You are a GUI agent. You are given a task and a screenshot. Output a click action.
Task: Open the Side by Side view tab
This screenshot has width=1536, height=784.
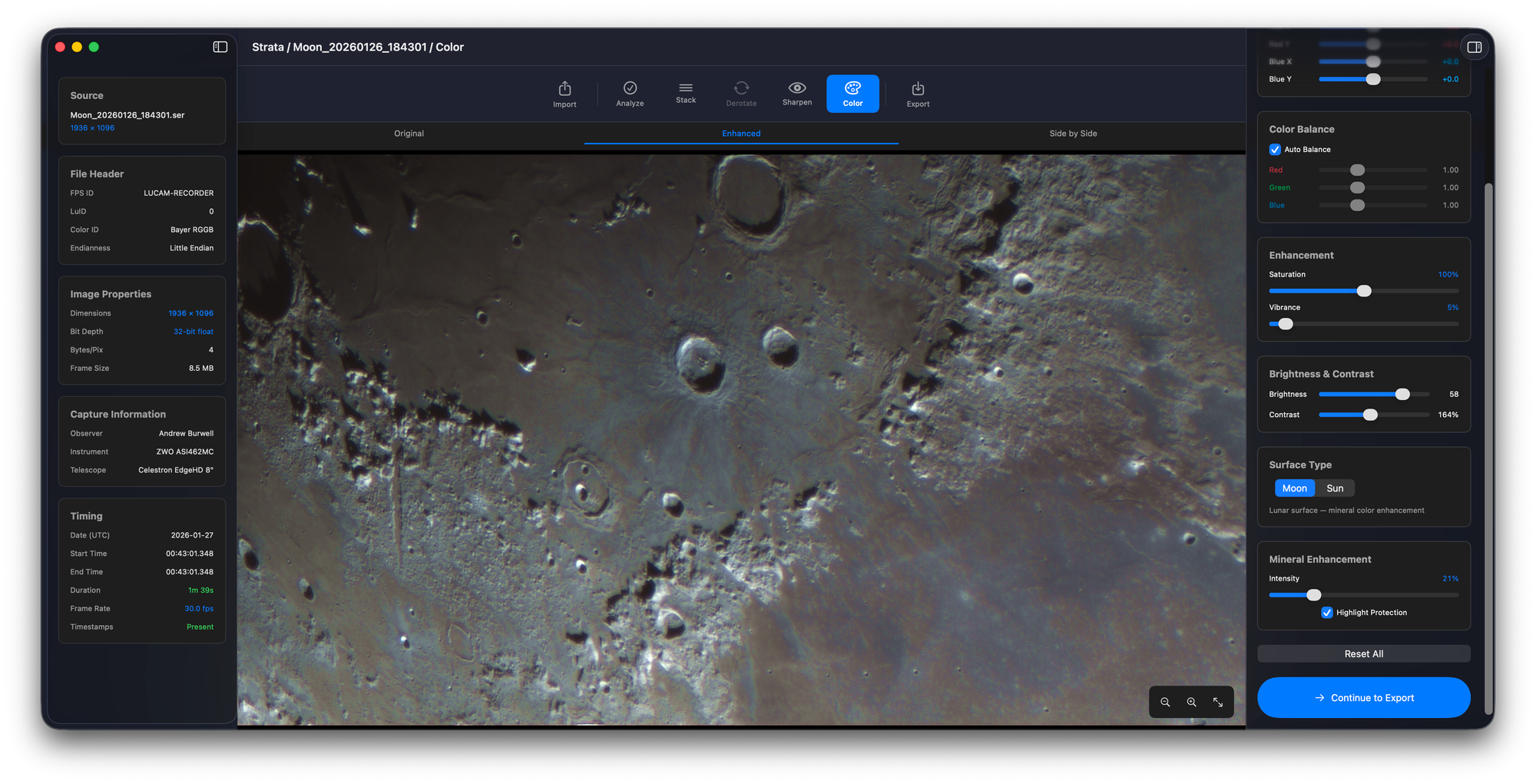[x=1073, y=134]
